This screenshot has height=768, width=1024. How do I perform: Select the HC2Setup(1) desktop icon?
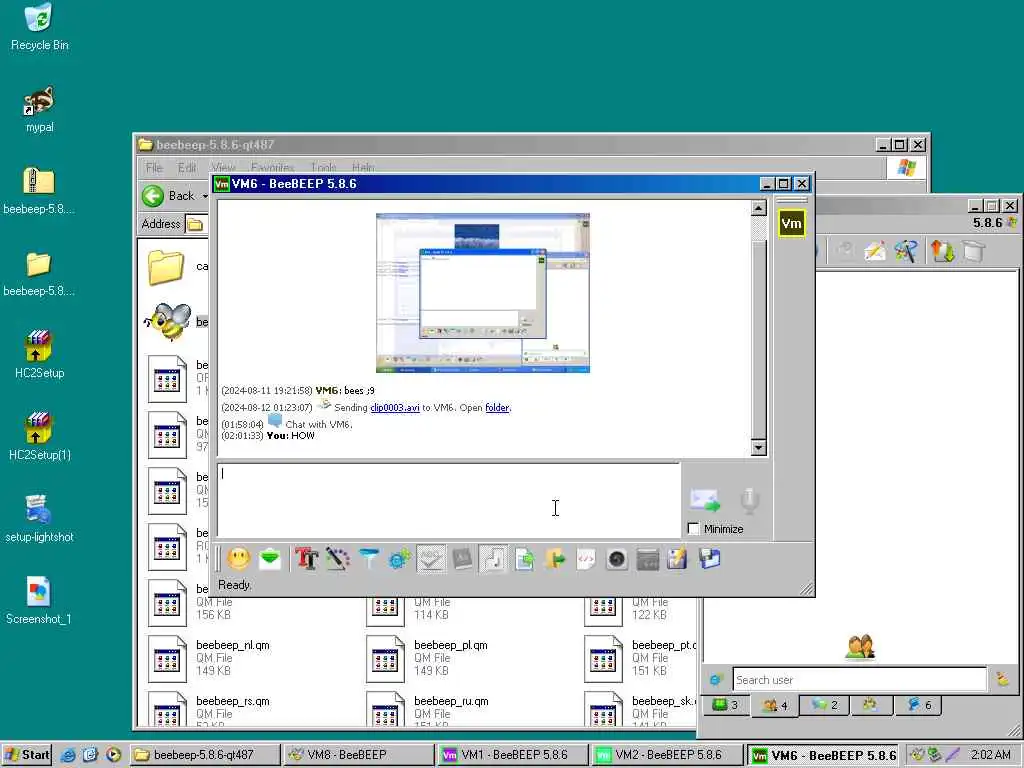point(39,437)
